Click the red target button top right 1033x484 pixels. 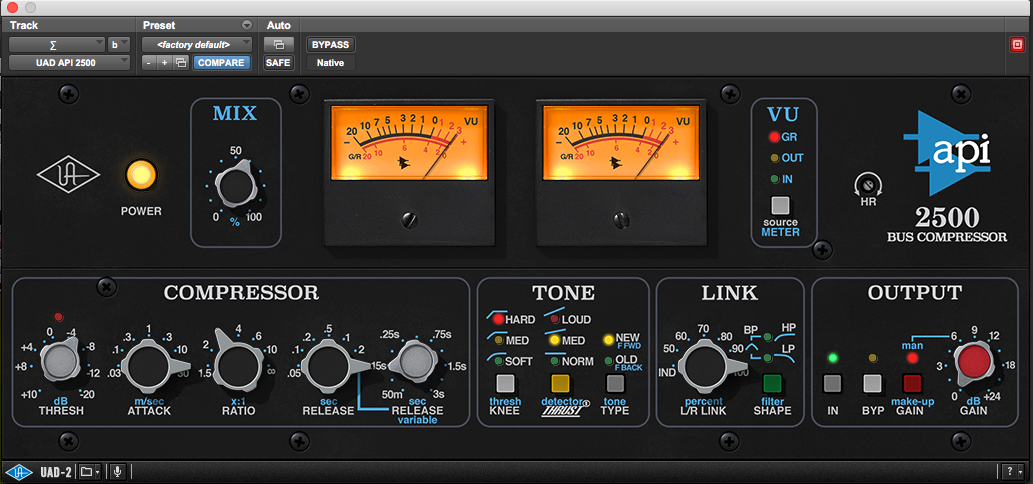click(1018, 45)
